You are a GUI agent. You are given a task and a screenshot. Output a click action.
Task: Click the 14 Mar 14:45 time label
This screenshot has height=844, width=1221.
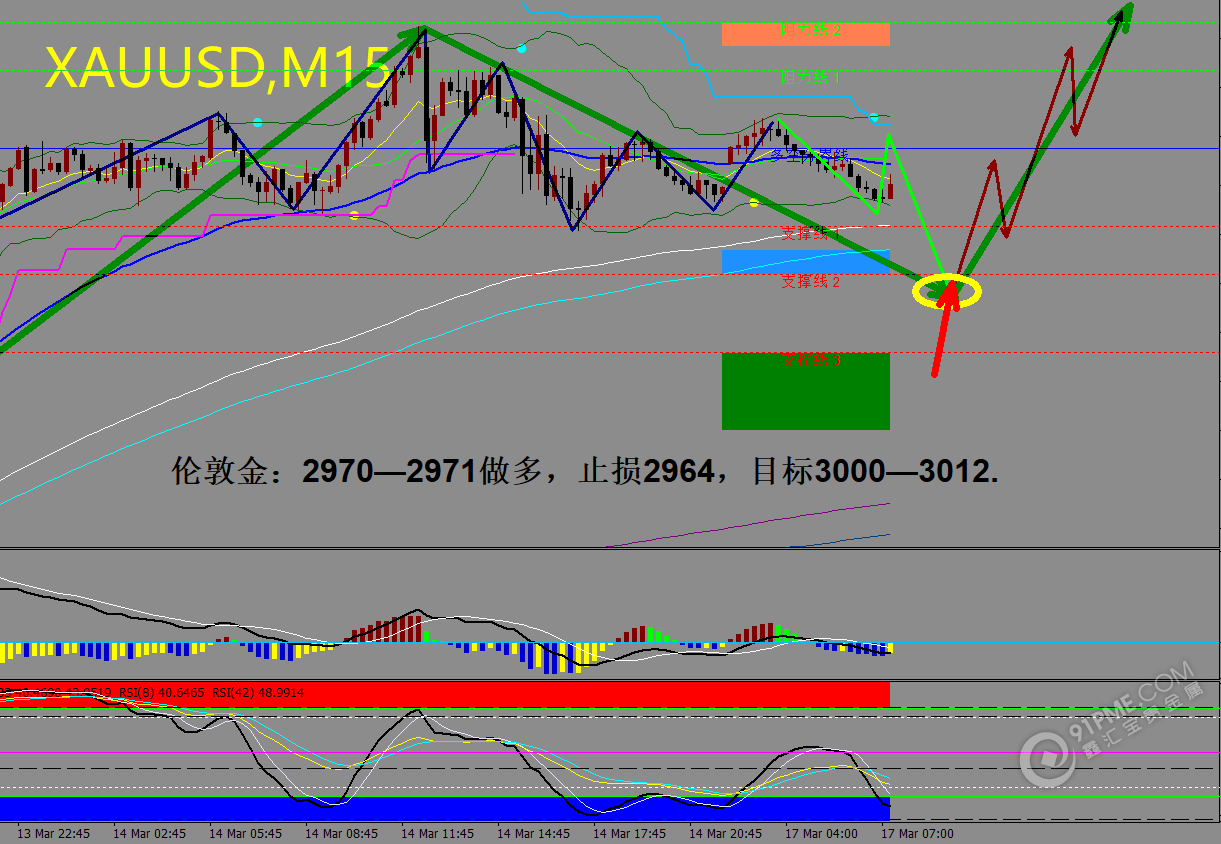point(533,833)
